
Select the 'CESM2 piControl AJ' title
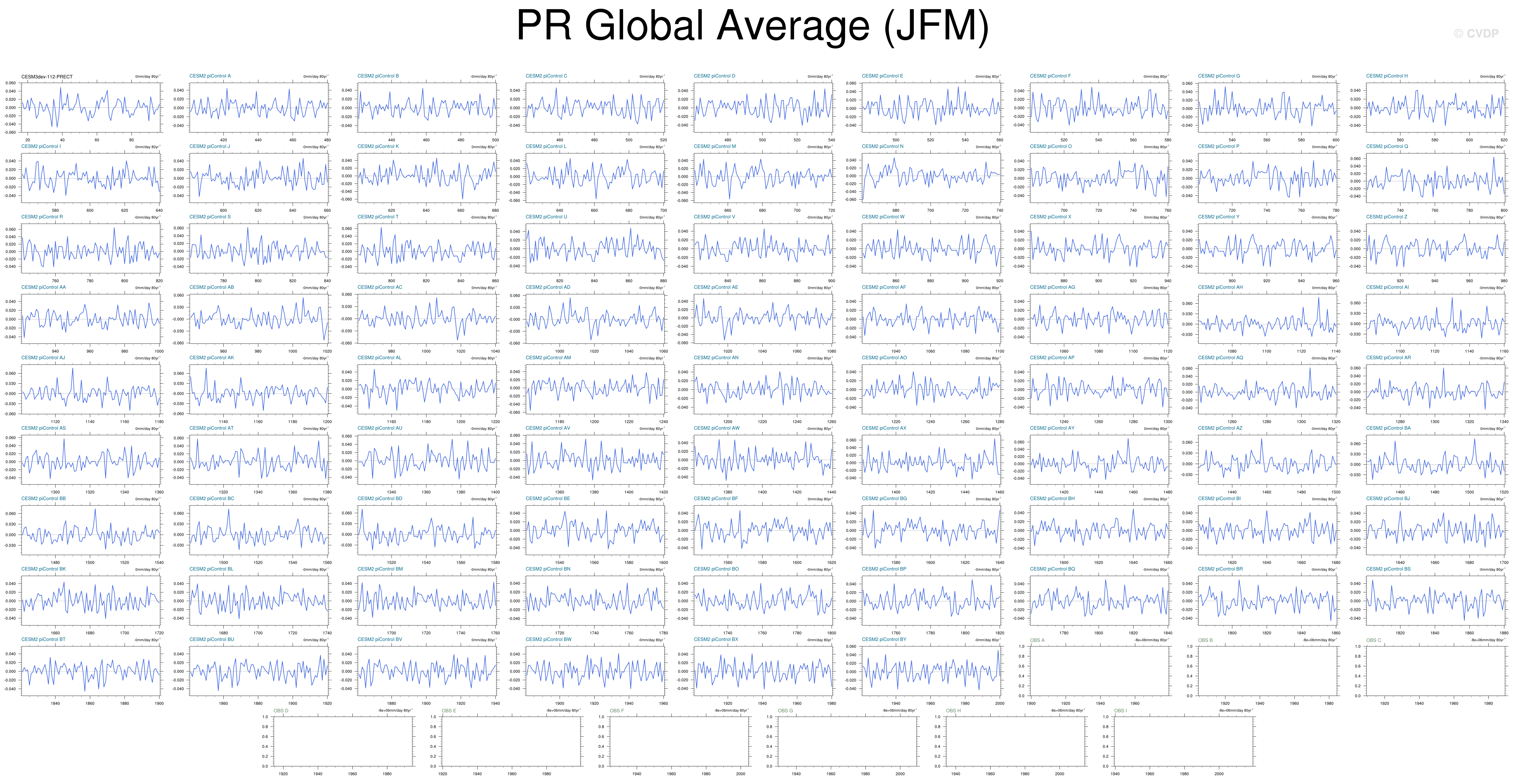pyautogui.click(x=43, y=358)
